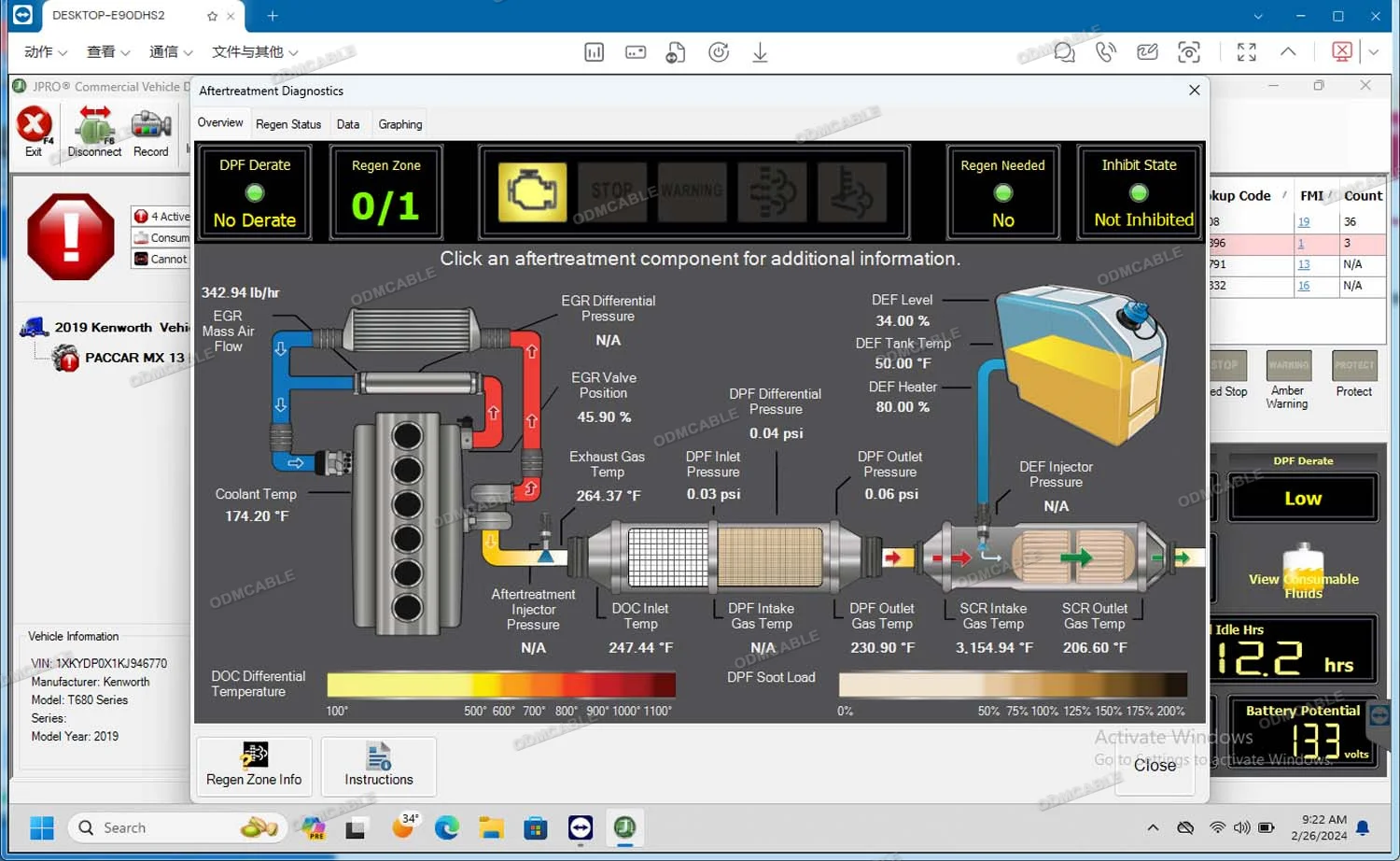This screenshot has height=861, width=1400.
Task: Switch to the Overview tab
Action: pyautogui.click(x=220, y=123)
